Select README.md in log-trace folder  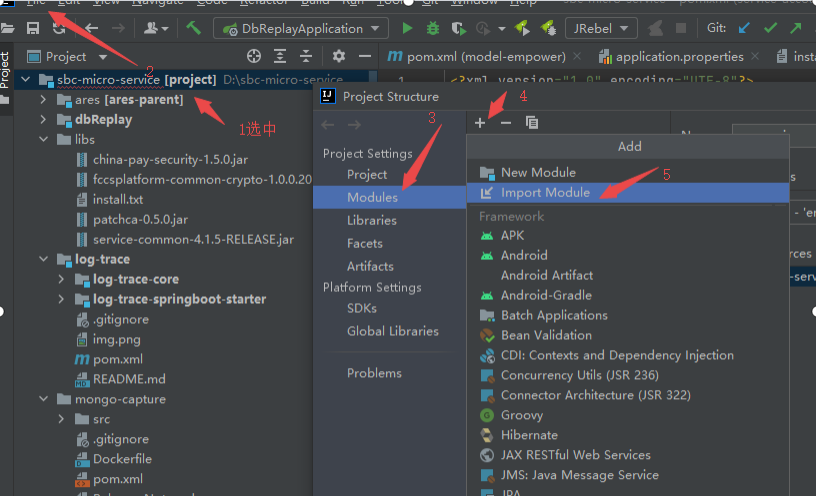click(129, 379)
